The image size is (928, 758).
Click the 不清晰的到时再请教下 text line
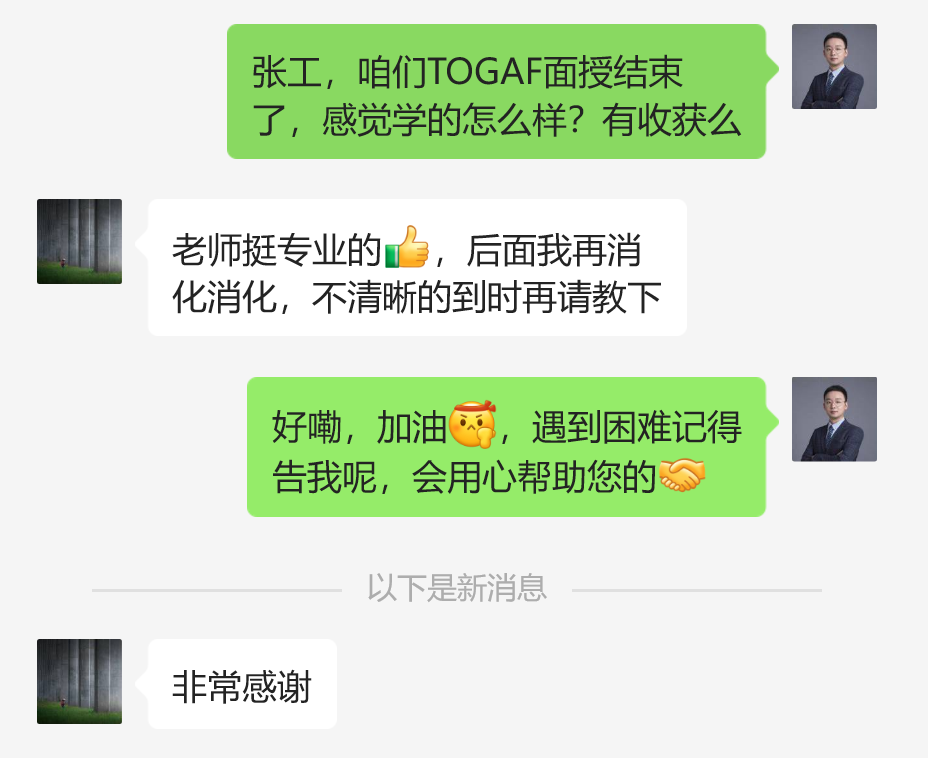pyautogui.click(x=486, y=297)
